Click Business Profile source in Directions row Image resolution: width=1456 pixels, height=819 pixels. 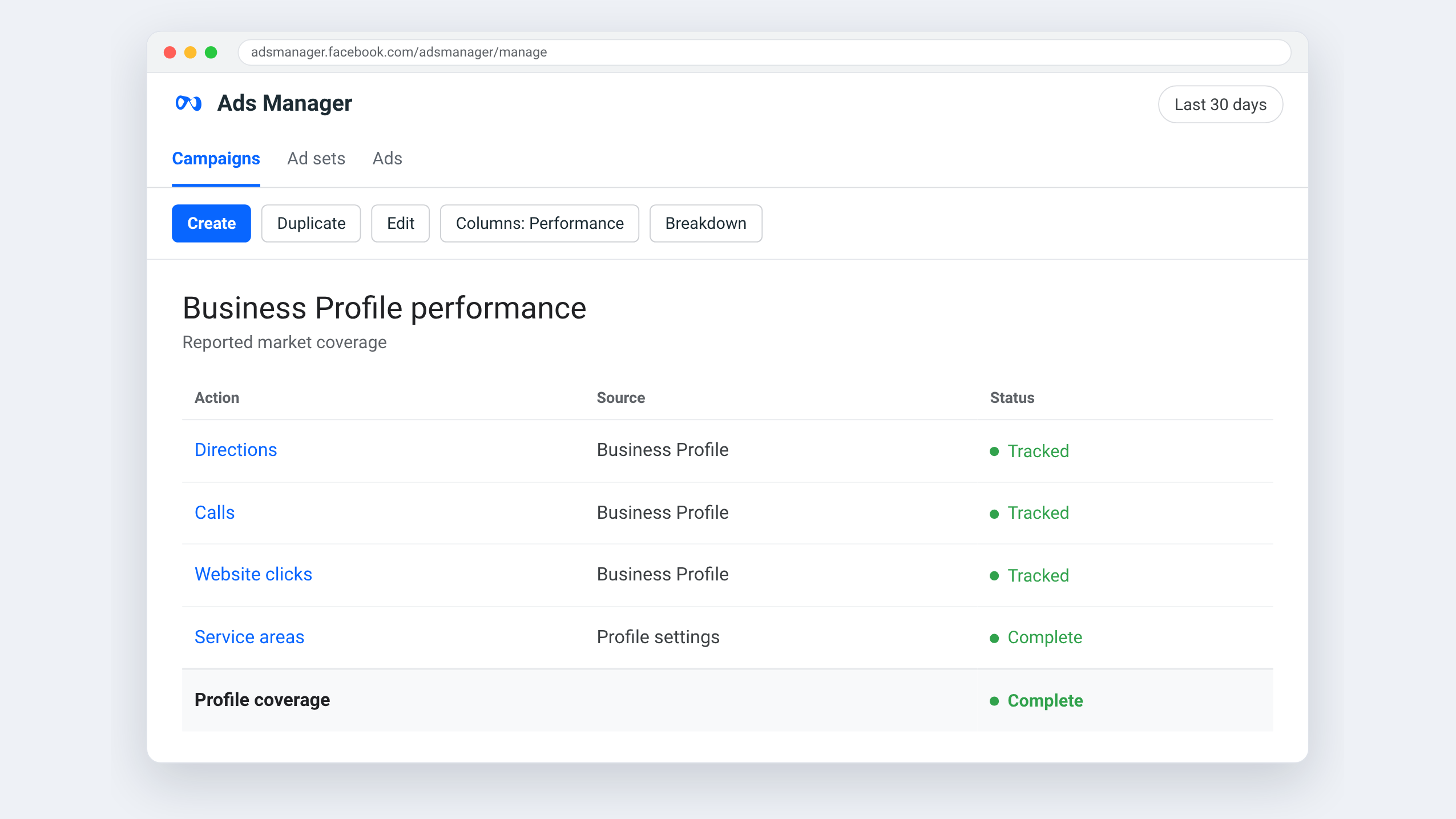[663, 450]
